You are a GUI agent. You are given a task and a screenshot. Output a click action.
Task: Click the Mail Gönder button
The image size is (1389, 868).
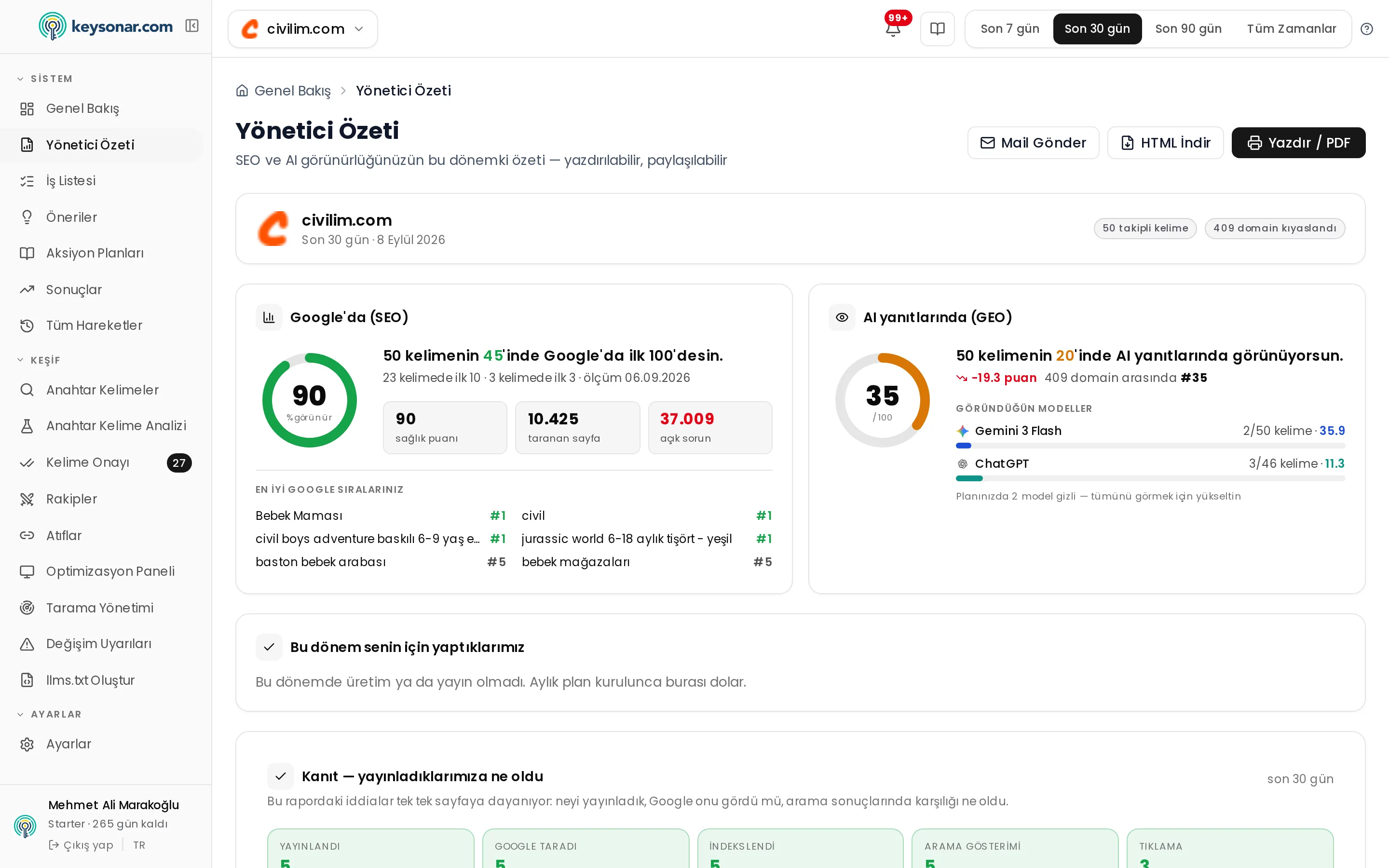(x=1033, y=142)
